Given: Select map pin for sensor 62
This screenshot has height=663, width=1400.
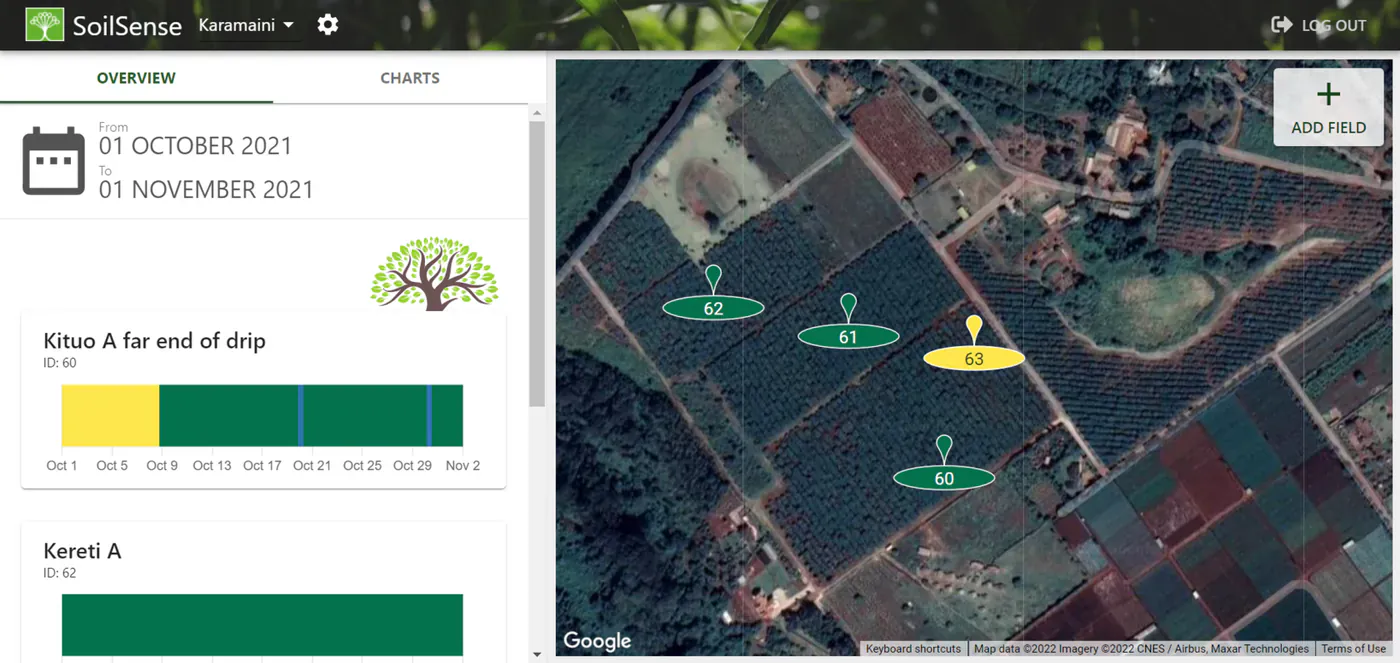Looking at the screenshot, I should click(x=713, y=294).
